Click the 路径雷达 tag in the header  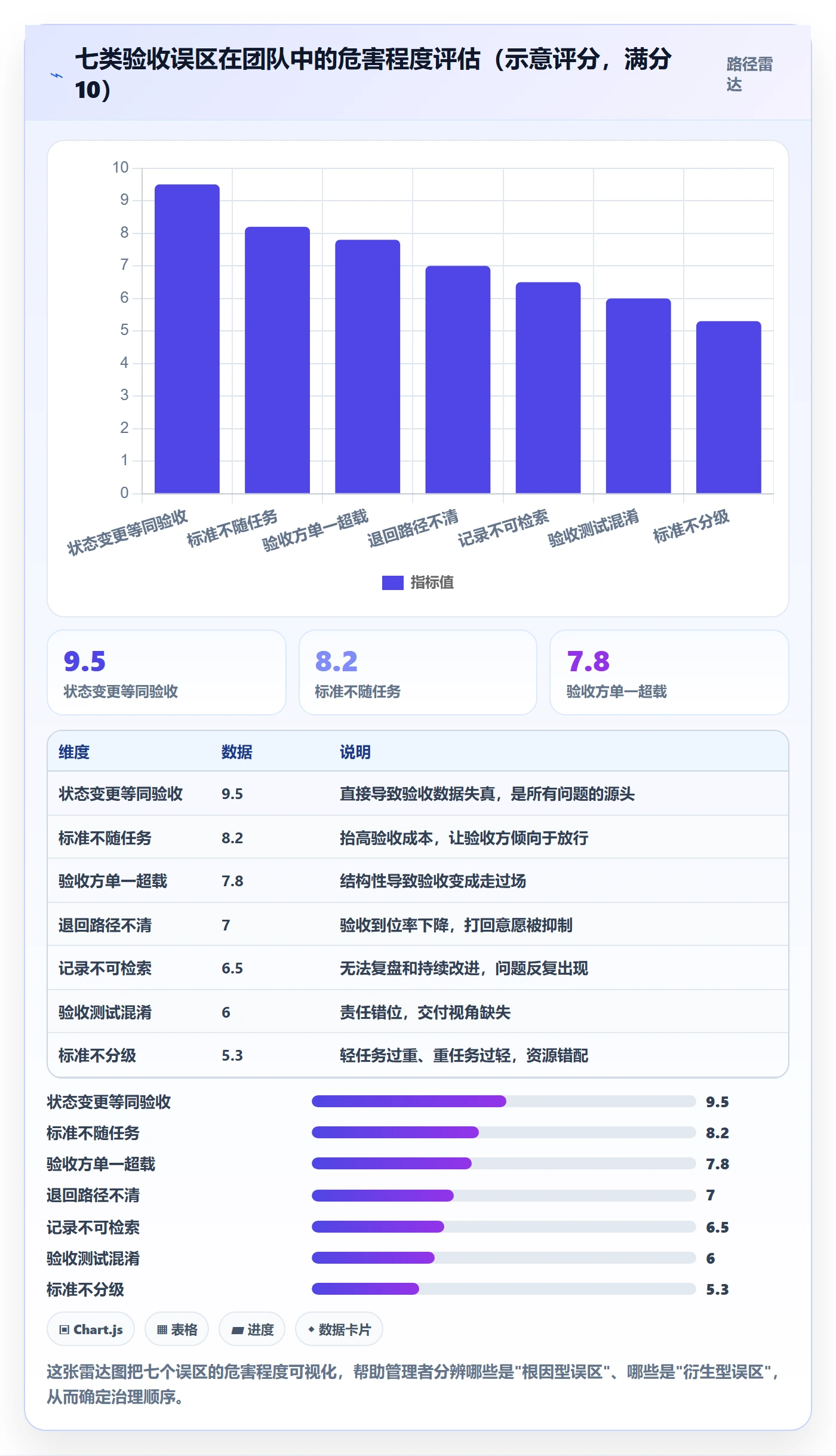[x=749, y=74]
